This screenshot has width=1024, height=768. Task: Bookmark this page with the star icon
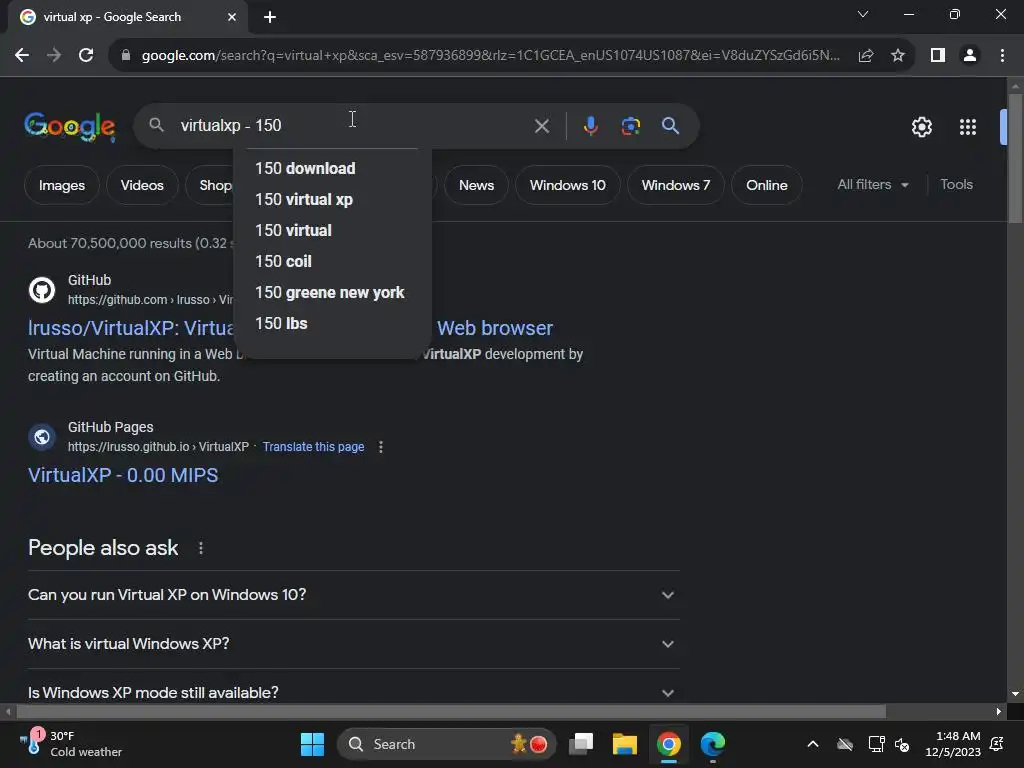coord(898,56)
